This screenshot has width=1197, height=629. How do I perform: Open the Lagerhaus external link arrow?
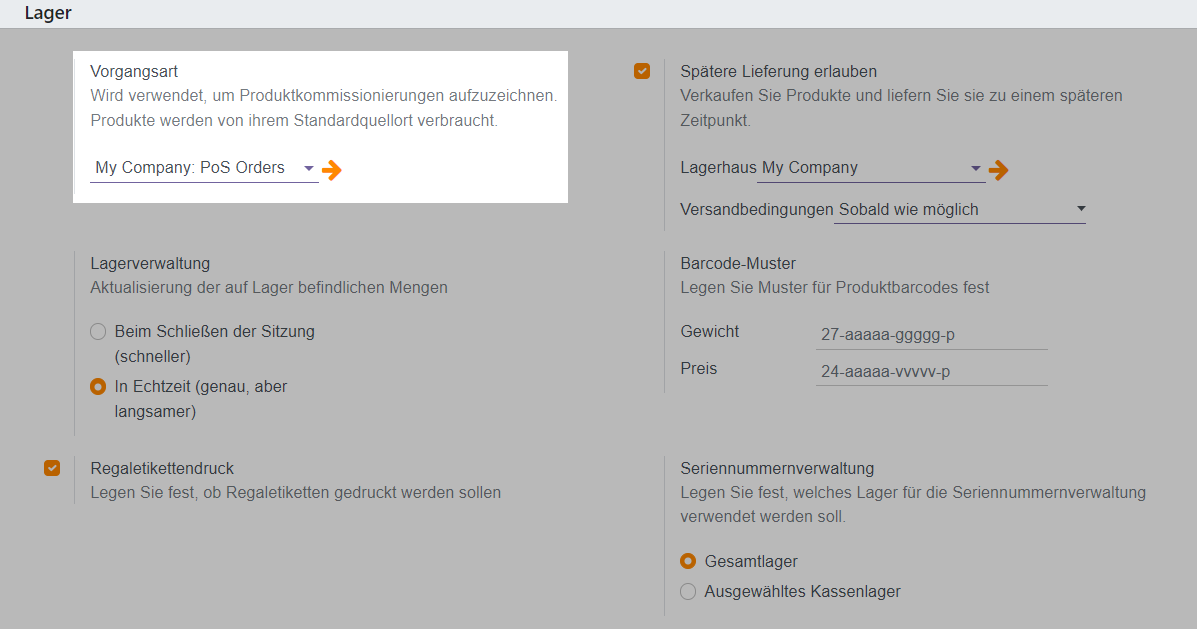point(998,170)
